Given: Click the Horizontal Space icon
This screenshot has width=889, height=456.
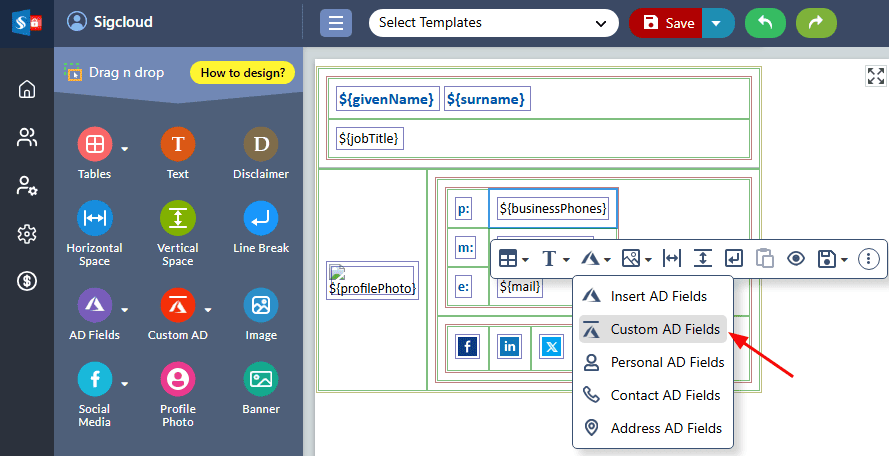Looking at the screenshot, I should click(94, 218).
